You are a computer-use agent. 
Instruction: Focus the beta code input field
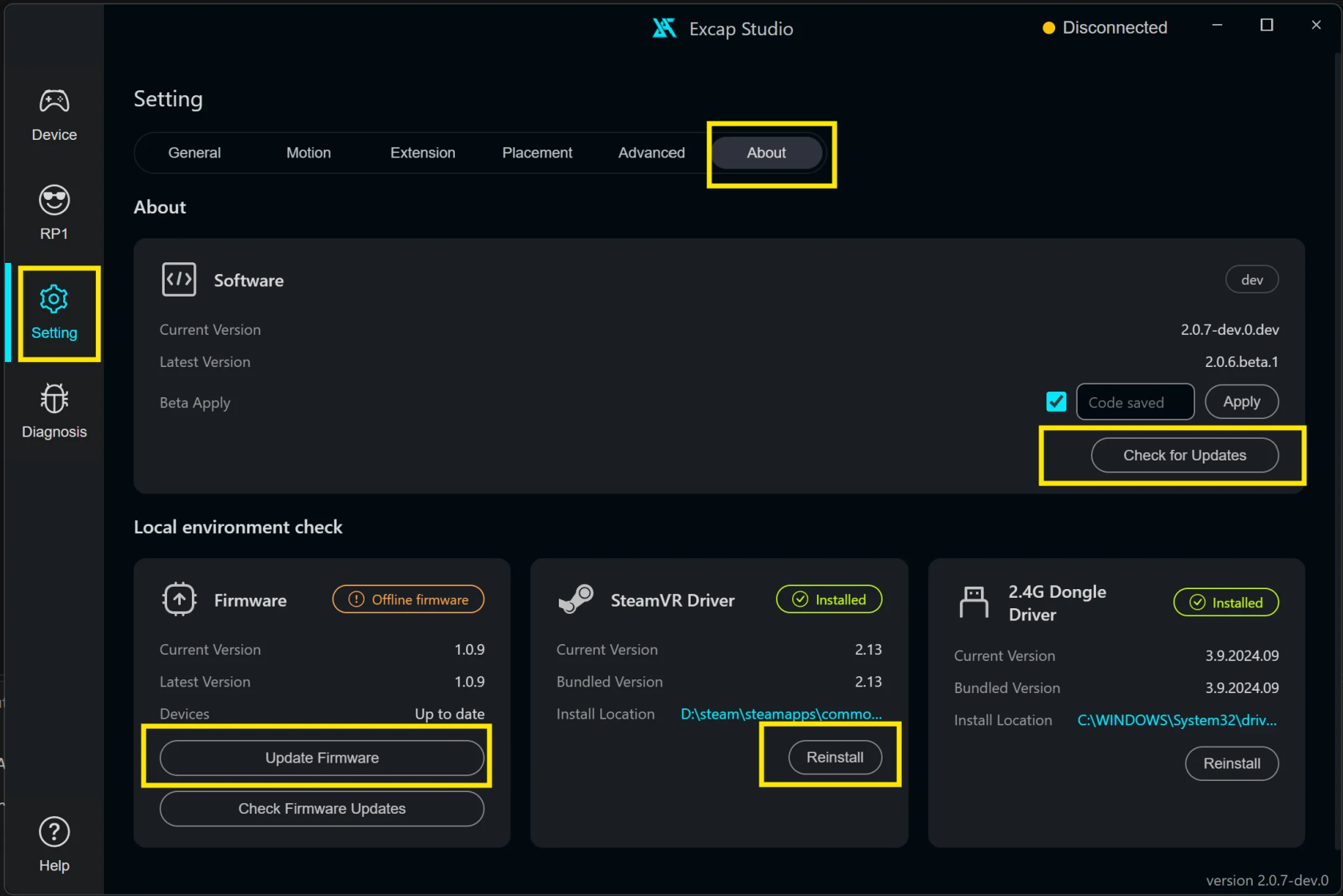pyautogui.click(x=1135, y=401)
